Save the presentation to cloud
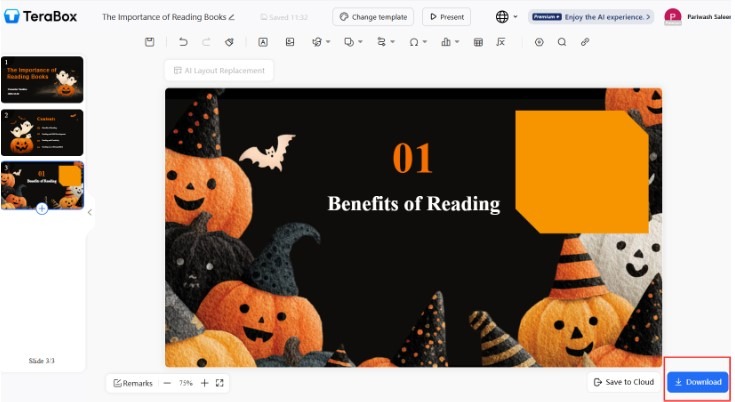 [x=623, y=382]
